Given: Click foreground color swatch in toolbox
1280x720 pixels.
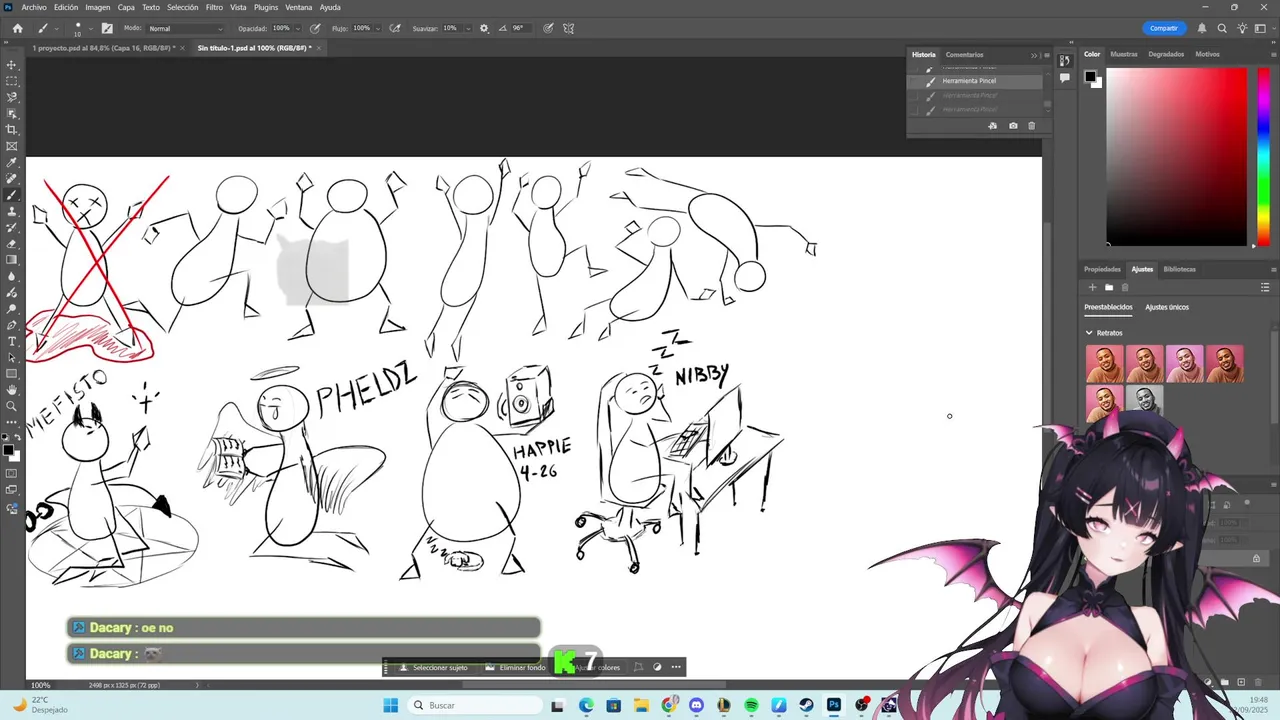Looking at the screenshot, I should pos(9,450).
